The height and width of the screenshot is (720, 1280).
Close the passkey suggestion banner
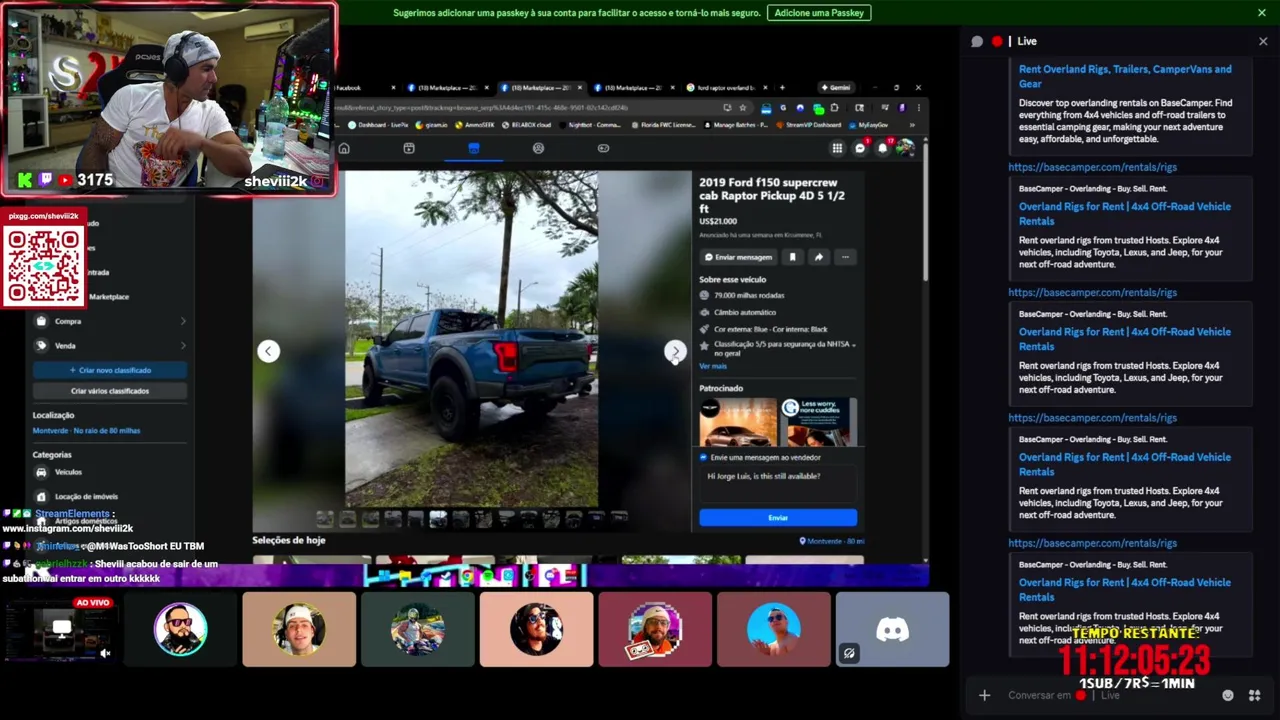[x=1262, y=13]
